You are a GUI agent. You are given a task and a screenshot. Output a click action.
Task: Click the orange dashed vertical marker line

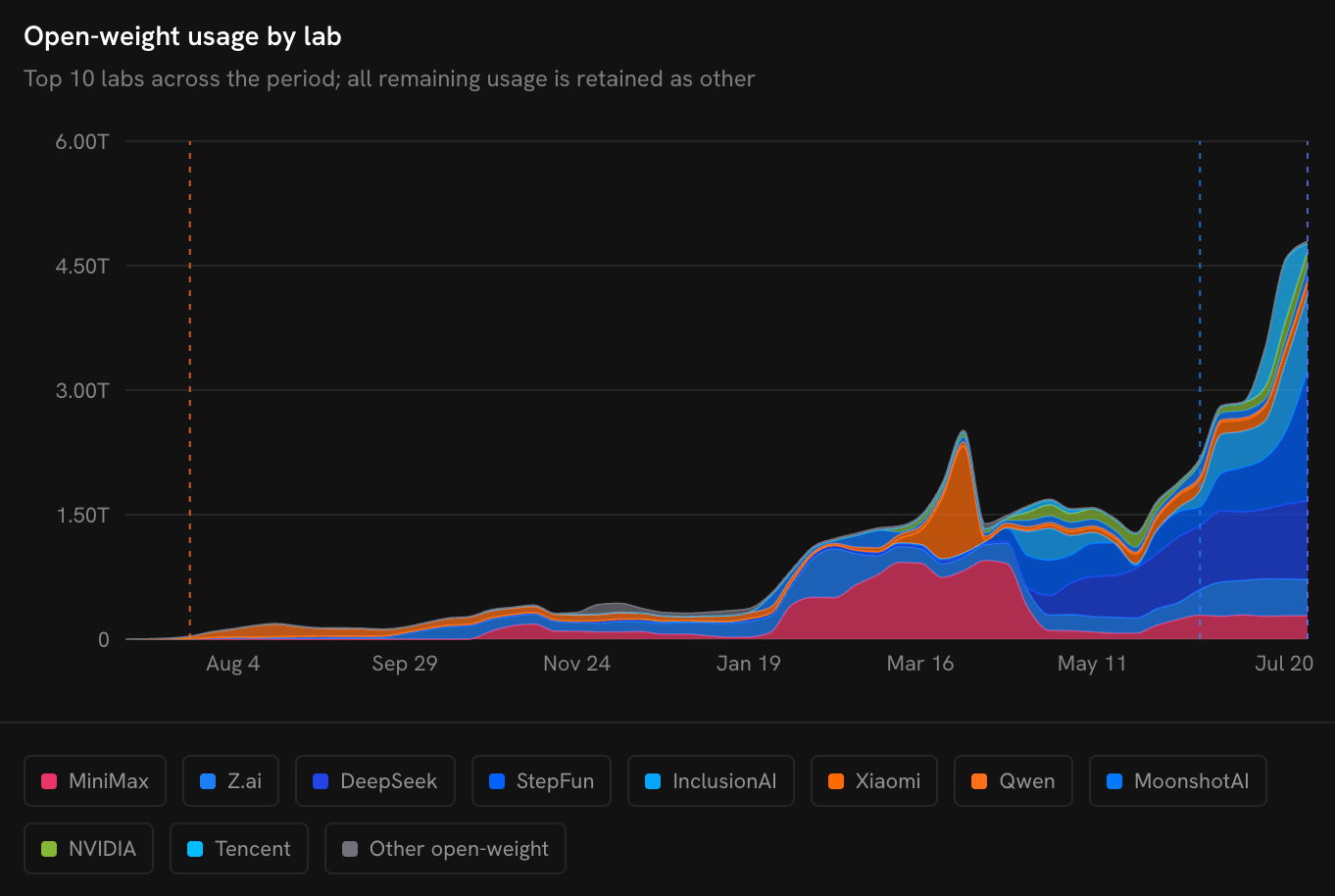(x=190, y=390)
